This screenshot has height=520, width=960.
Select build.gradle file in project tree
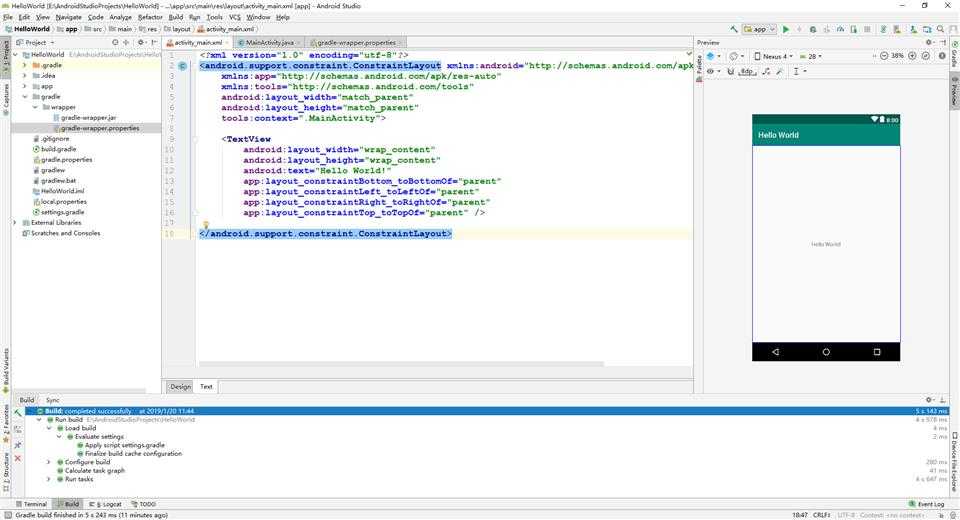tap(58, 149)
